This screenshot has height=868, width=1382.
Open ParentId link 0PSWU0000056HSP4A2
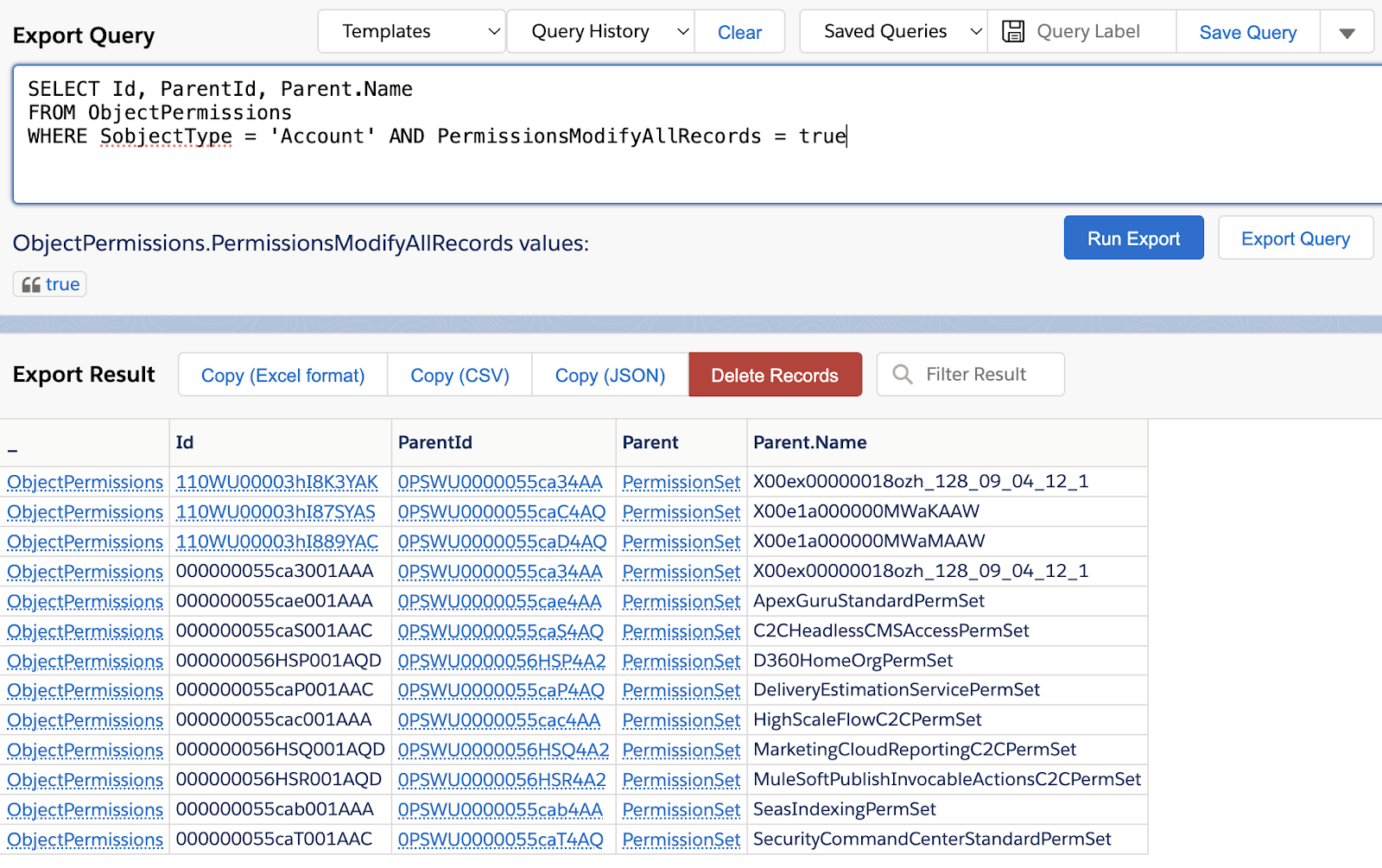coord(502,661)
